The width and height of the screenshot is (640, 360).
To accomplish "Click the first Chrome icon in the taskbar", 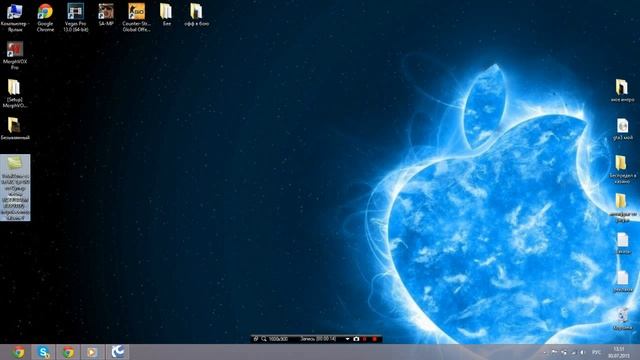I will coord(18,352).
